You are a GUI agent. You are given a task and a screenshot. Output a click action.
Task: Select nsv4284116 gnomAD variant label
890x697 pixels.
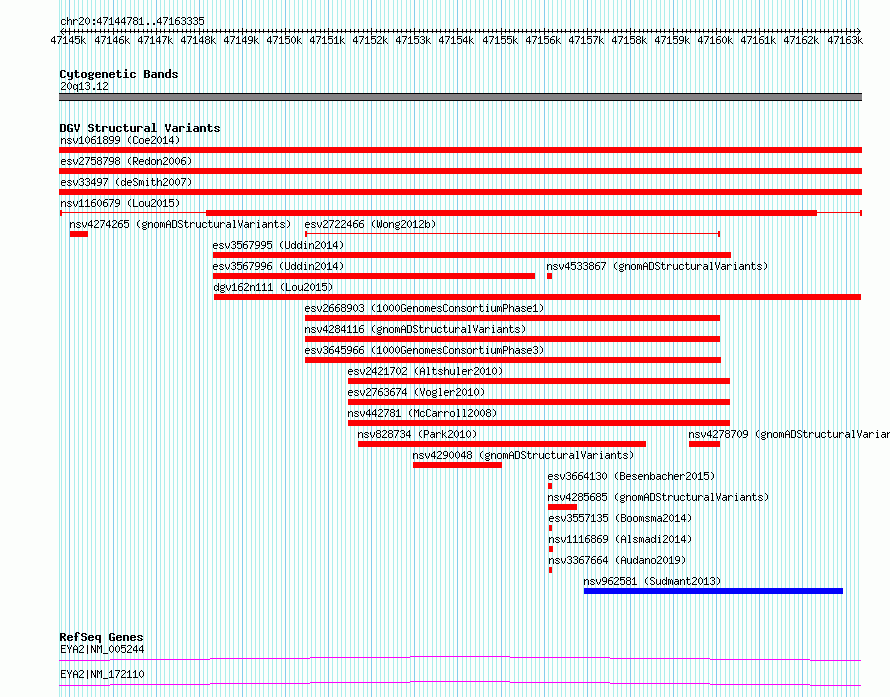point(415,329)
